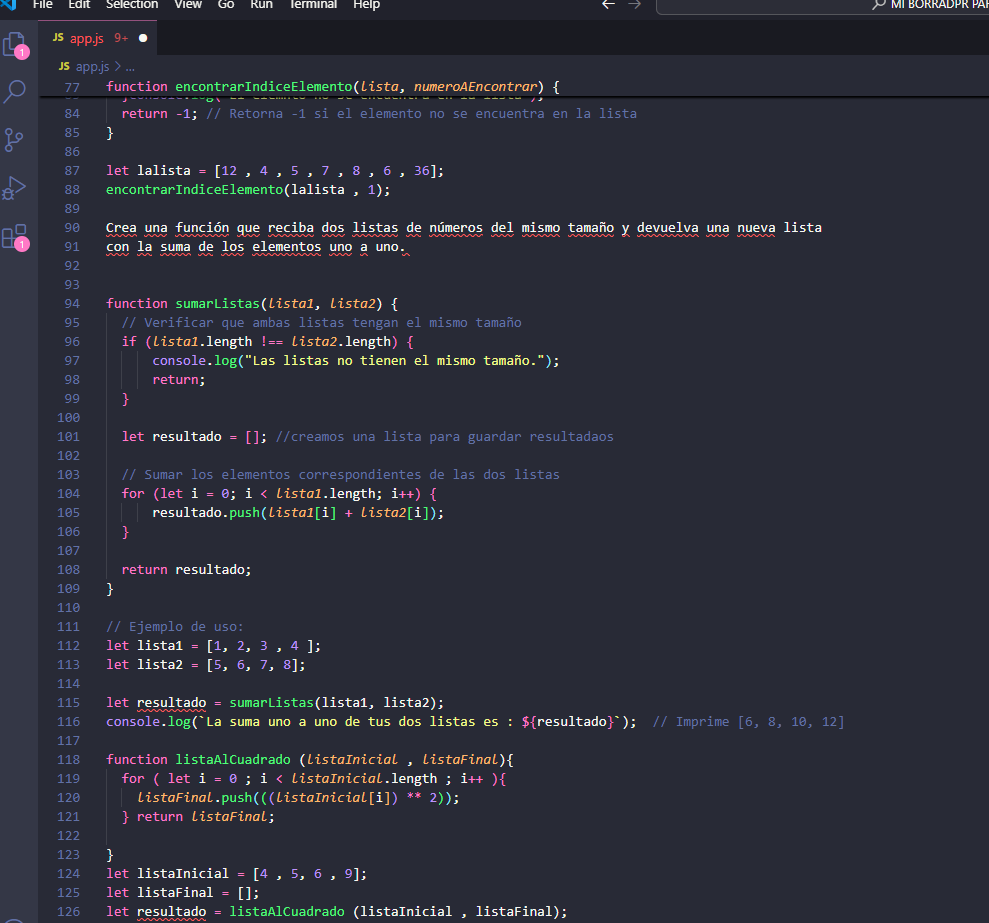The width and height of the screenshot is (989, 923).
Task: Open the Edit menu
Action: coord(79,4)
